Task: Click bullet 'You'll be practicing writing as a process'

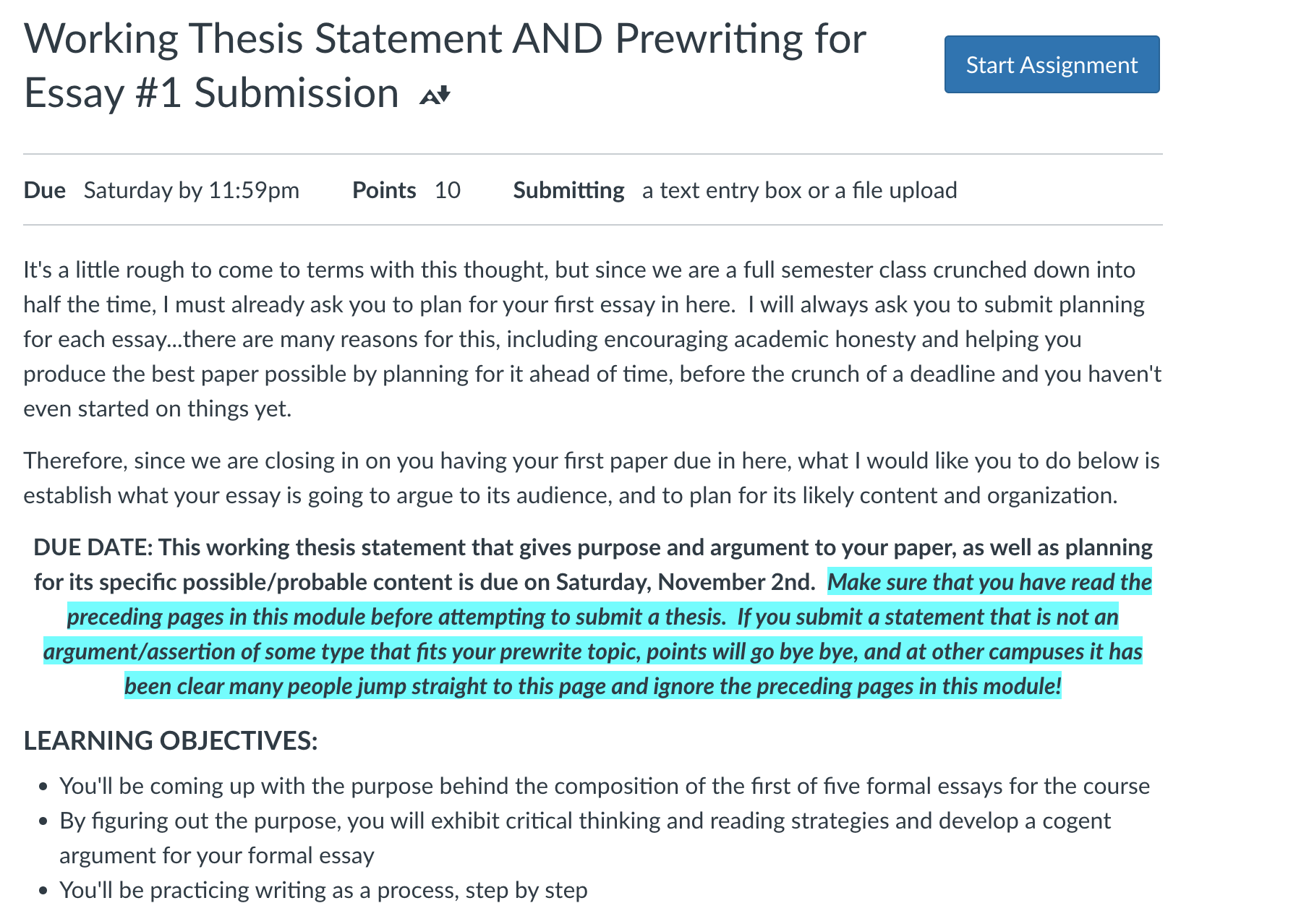Action: (323, 890)
